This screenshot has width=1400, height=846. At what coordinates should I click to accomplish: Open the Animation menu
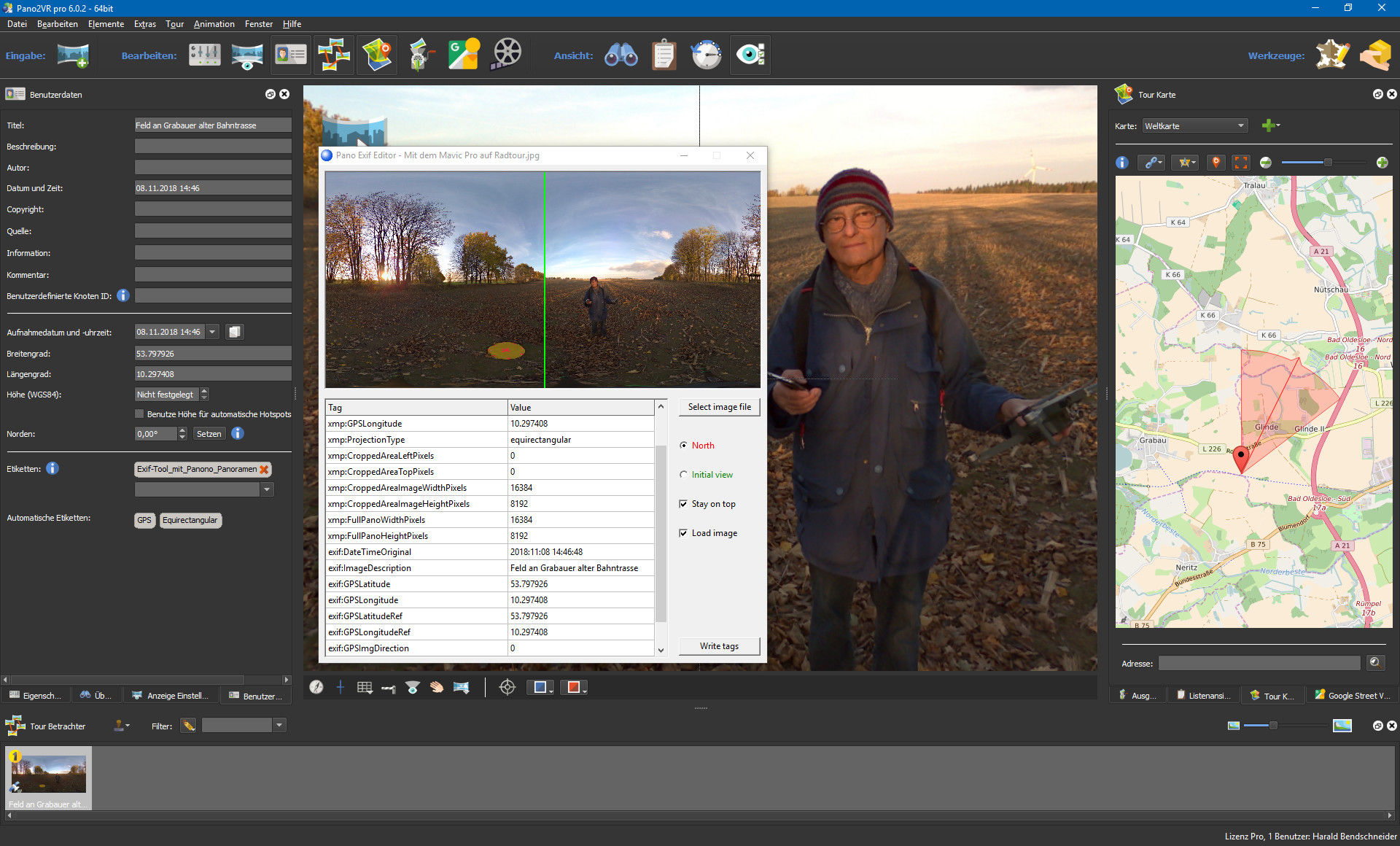click(214, 24)
